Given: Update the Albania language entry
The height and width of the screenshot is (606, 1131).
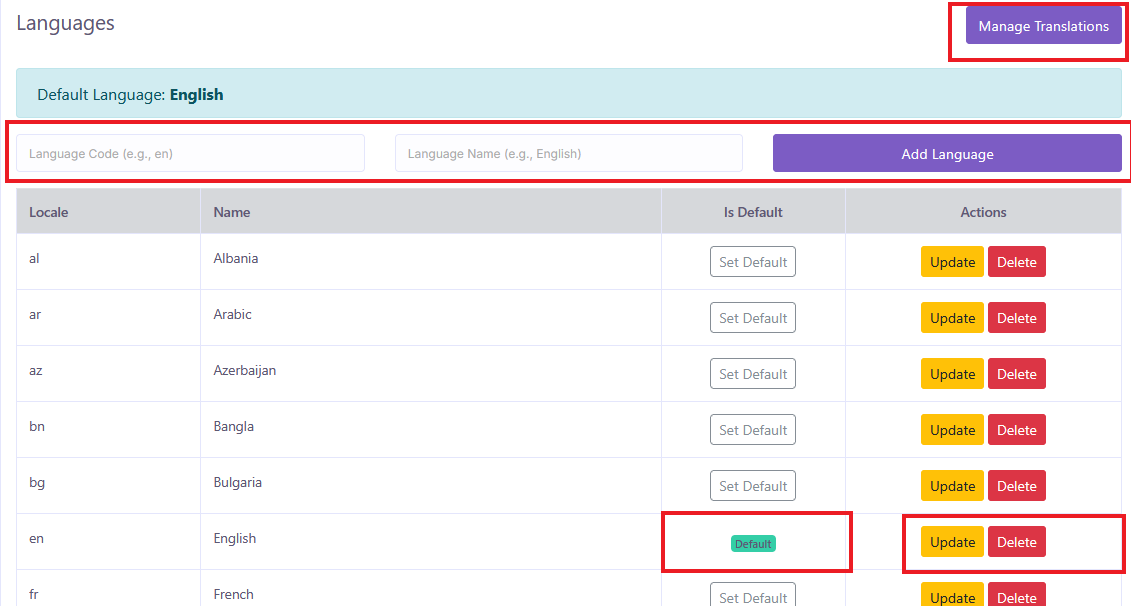Looking at the screenshot, I should pos(952,262).
